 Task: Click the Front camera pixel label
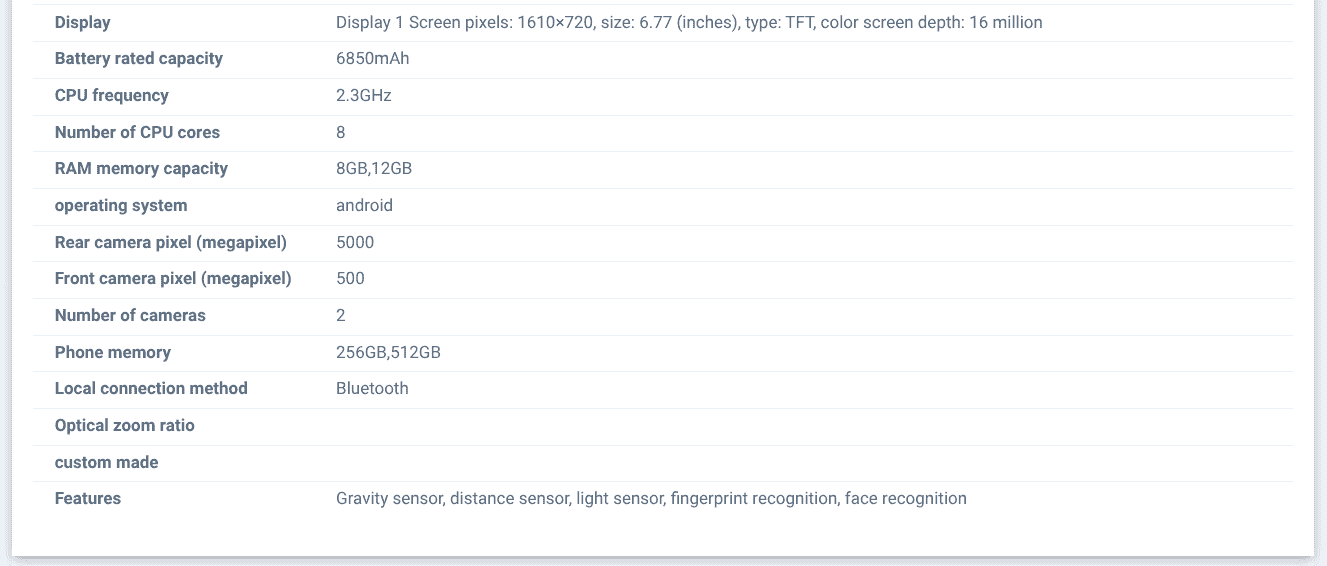173,278
